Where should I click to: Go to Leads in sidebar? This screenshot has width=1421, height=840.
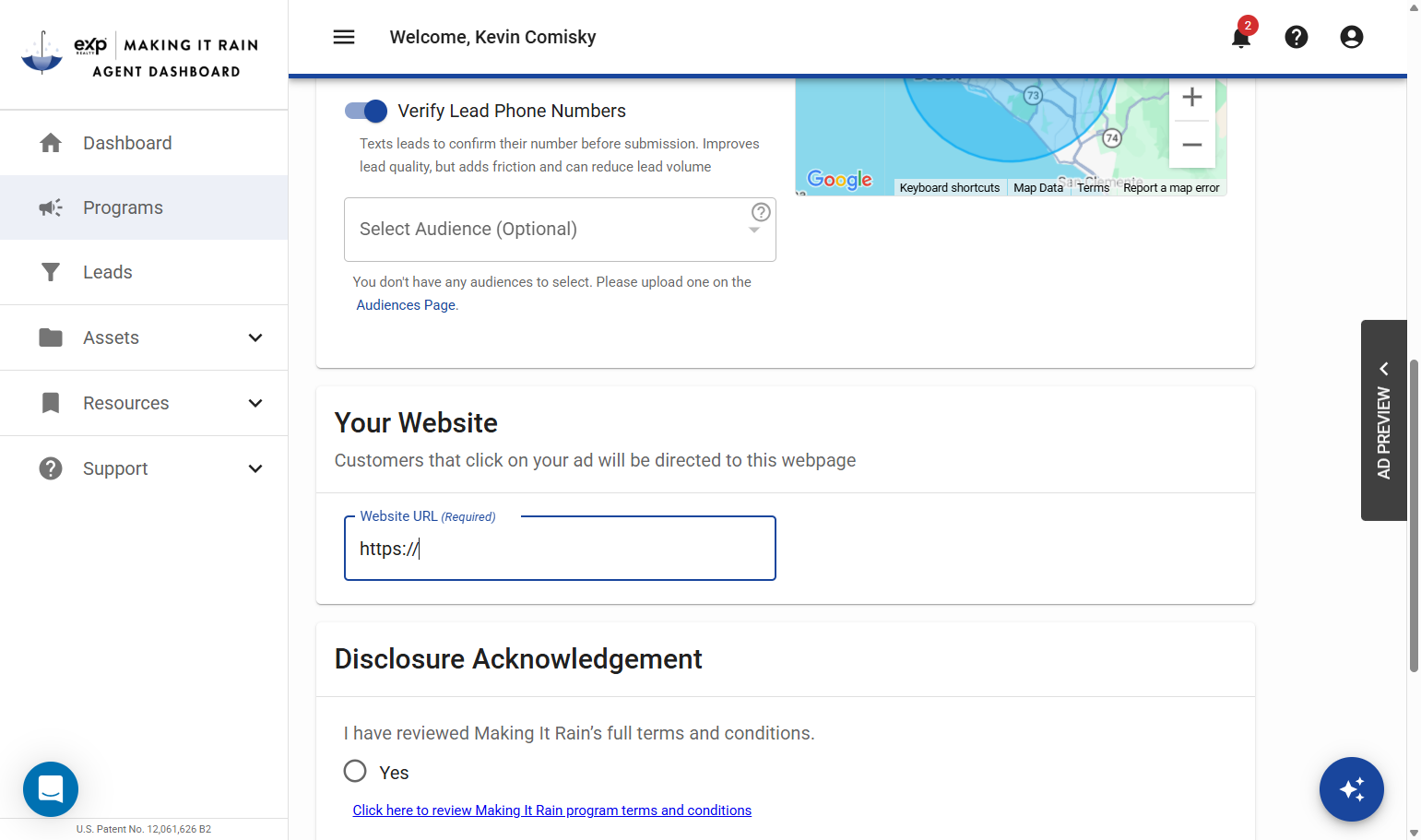144,272
